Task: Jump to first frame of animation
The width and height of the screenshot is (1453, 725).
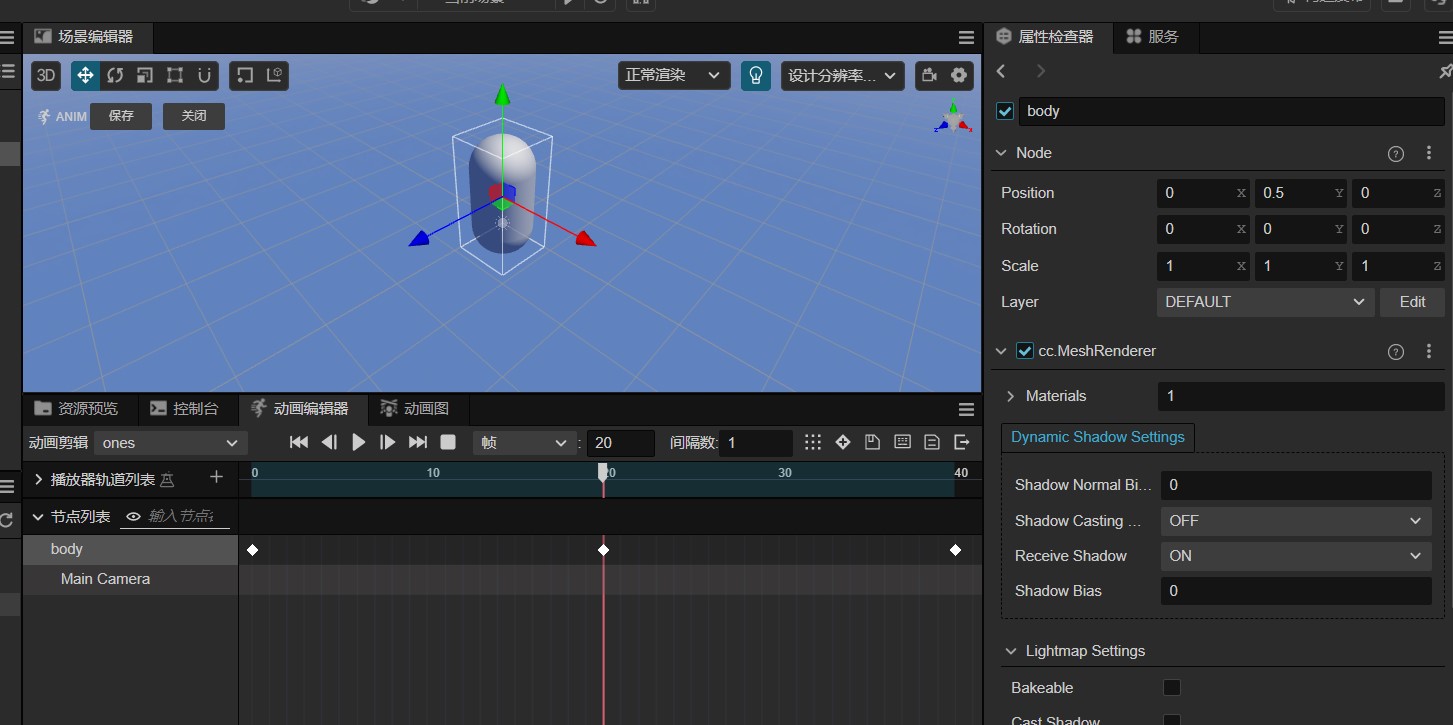Action: tap(298, 442)
